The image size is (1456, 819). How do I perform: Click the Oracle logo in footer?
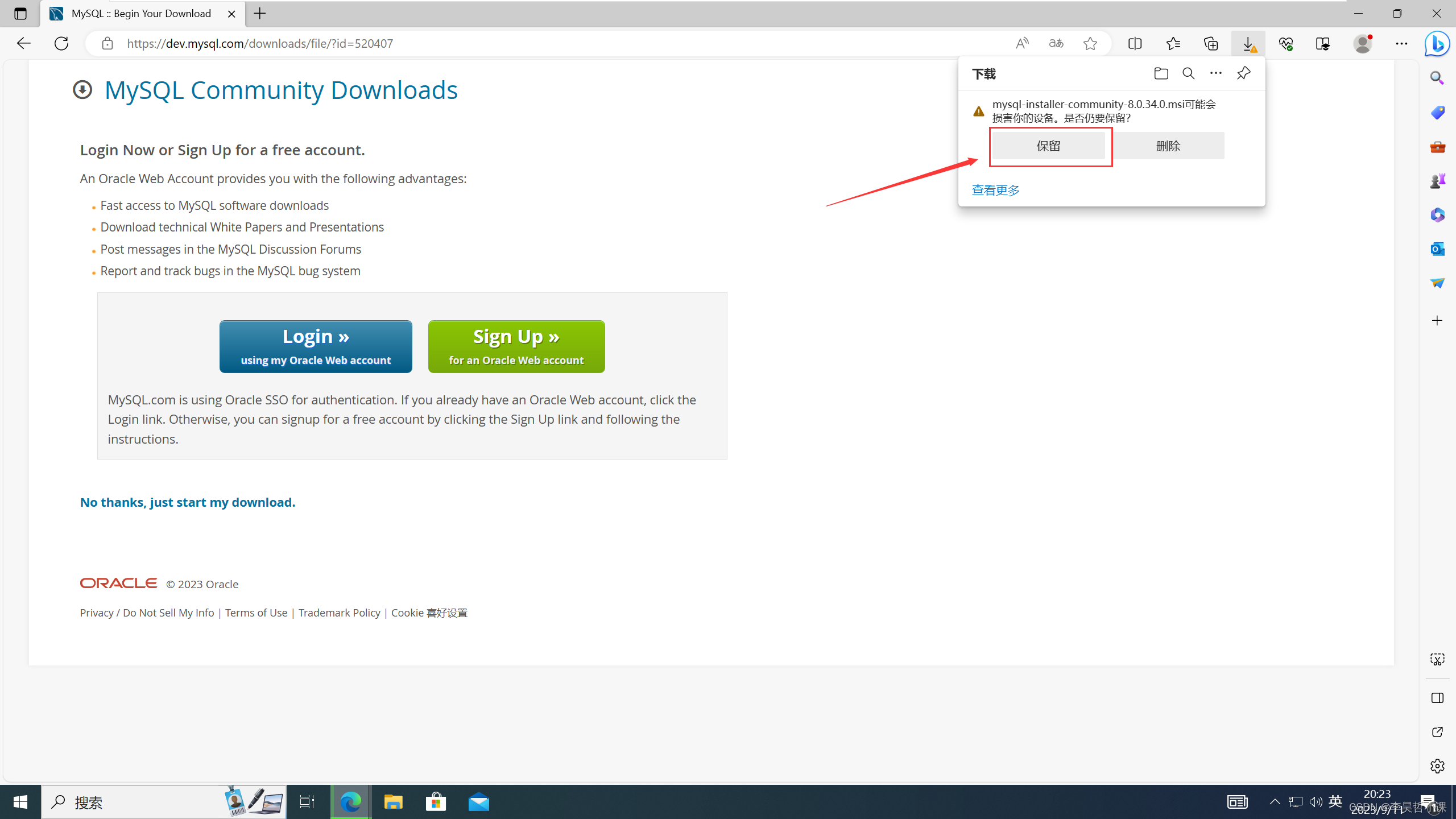click(x=118, y=584)
